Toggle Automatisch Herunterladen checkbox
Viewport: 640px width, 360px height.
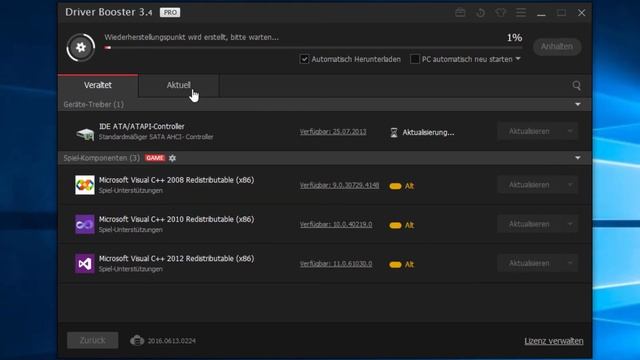304,59
